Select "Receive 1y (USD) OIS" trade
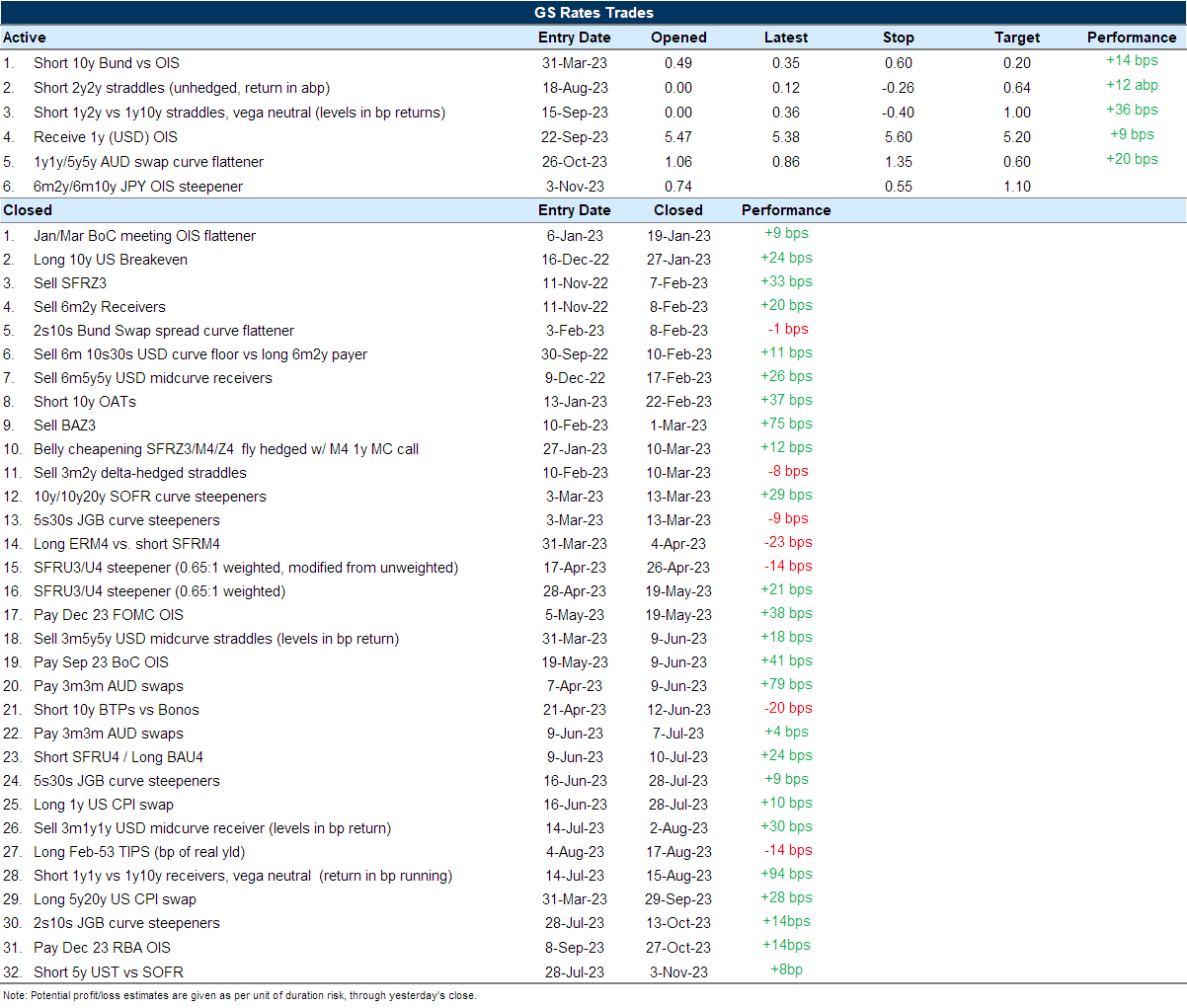 (x=106, y=137)
